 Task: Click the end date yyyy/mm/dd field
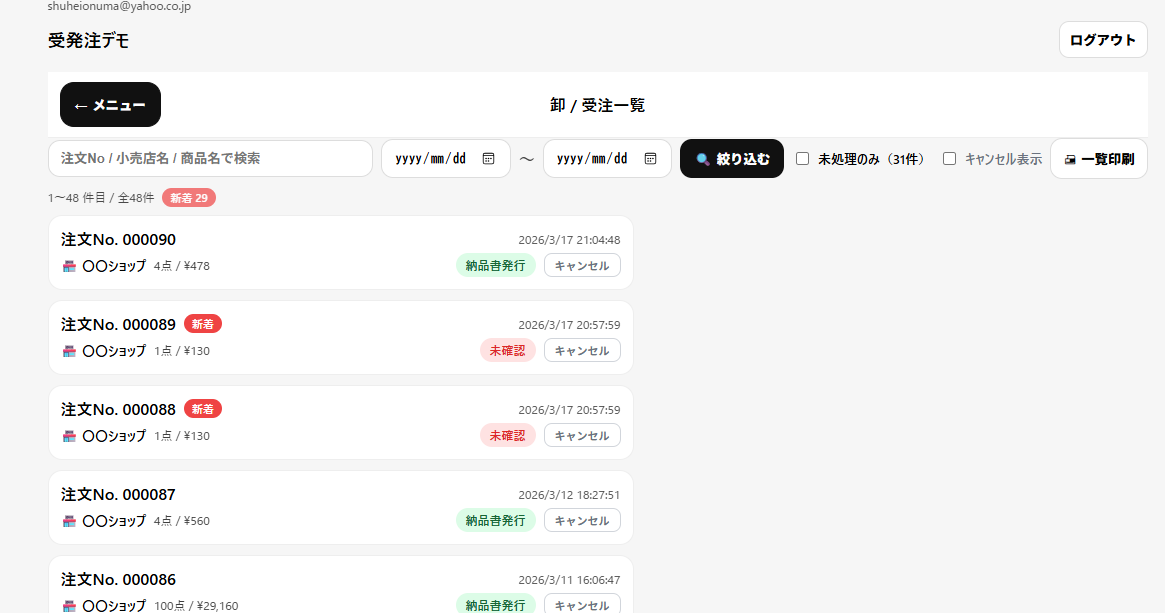click(x=592, y=159)
